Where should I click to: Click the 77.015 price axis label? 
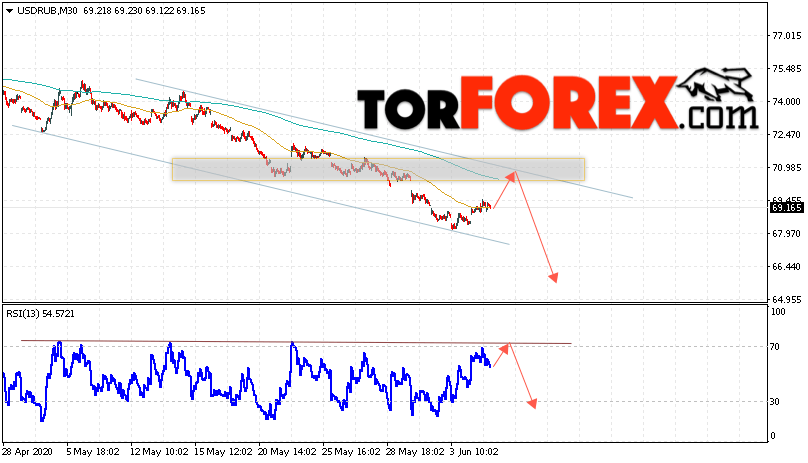pos(786,36)
